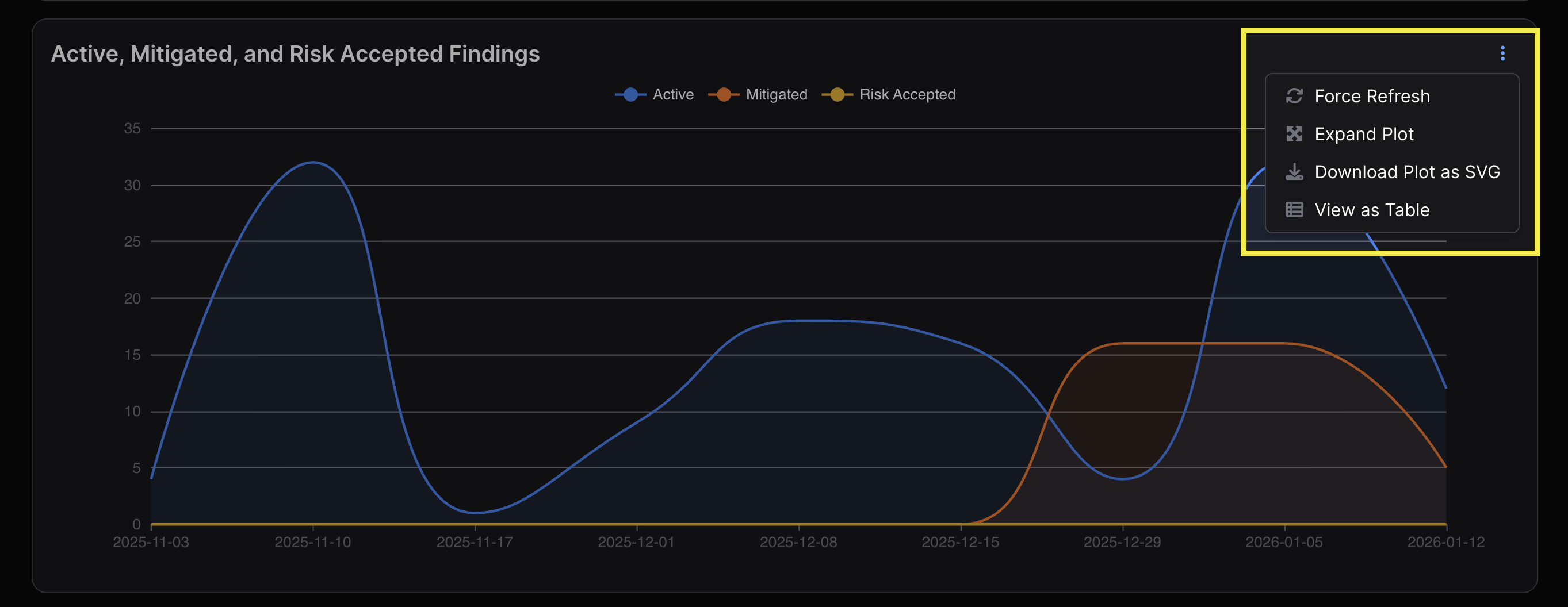
Task: Click the 2025-12-08 x-axis date label
Action: [x=798, y=542]
